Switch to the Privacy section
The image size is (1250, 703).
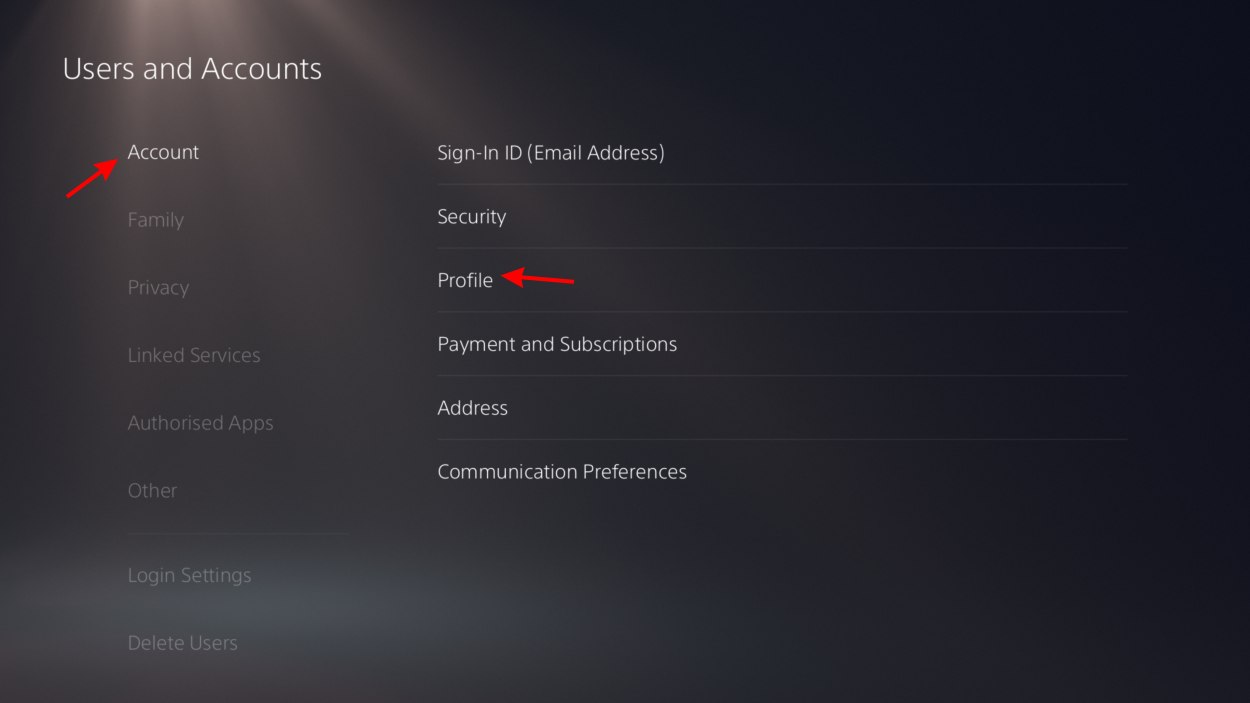158,288
